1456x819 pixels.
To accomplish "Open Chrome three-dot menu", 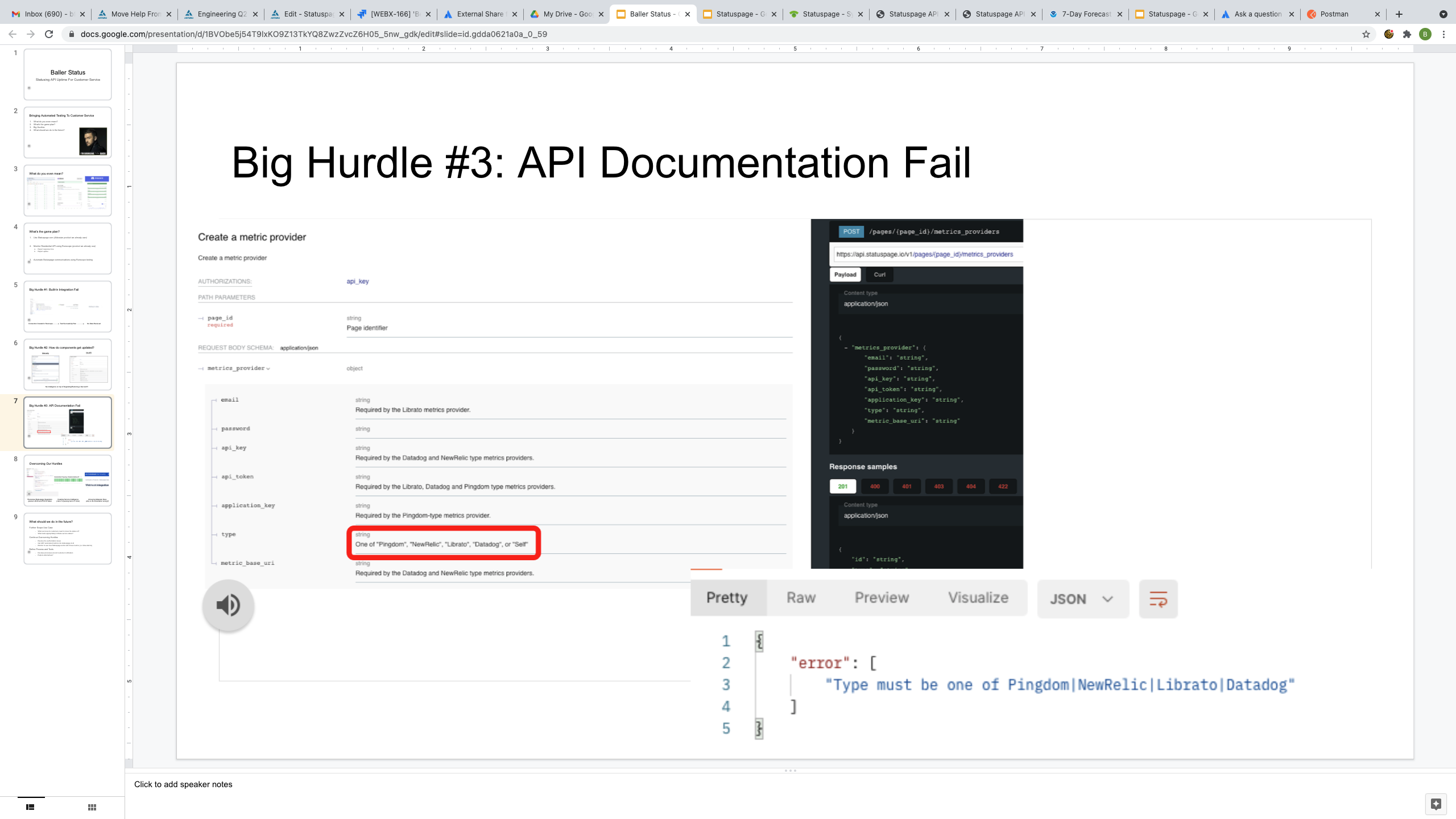I will 1443,34.
